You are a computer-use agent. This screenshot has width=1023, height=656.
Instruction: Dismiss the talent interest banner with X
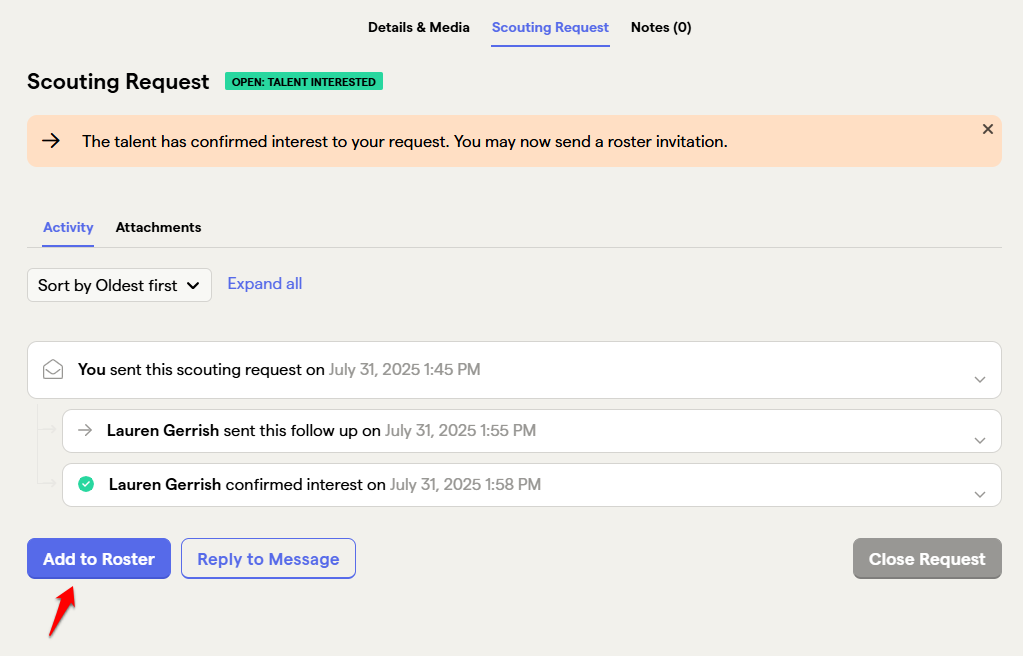pos(988,129)
